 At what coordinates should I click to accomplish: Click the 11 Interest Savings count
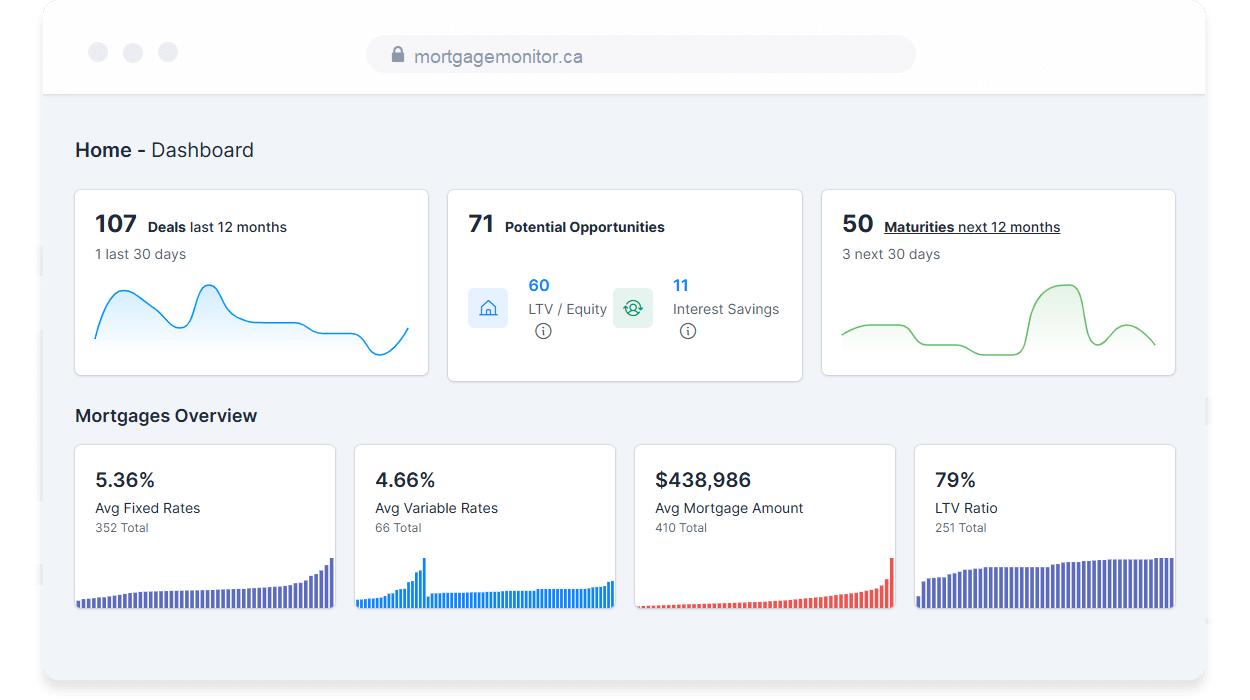pyautogui.click(x=681, y=285)
